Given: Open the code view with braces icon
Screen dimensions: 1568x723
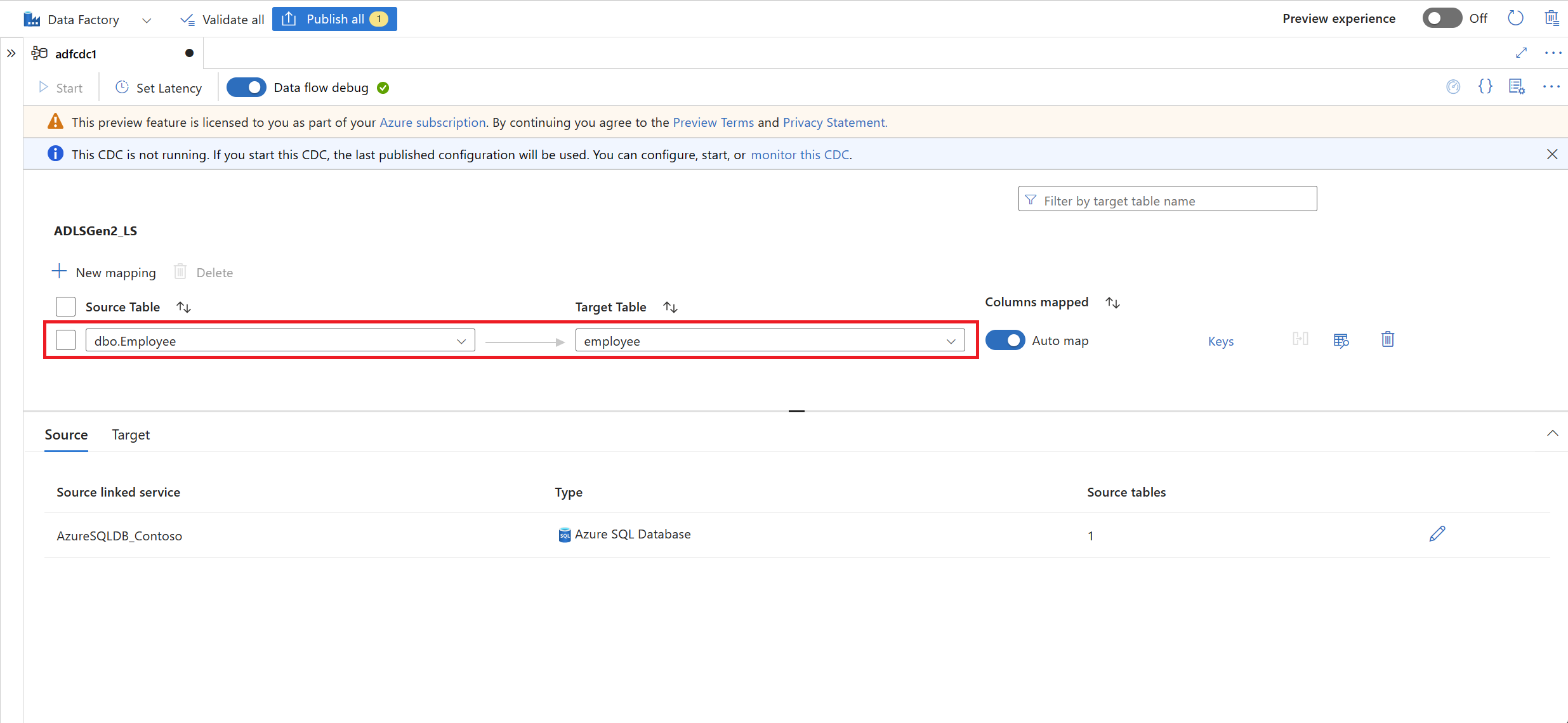Looking at the screenshot, I should click(1486, 87).
